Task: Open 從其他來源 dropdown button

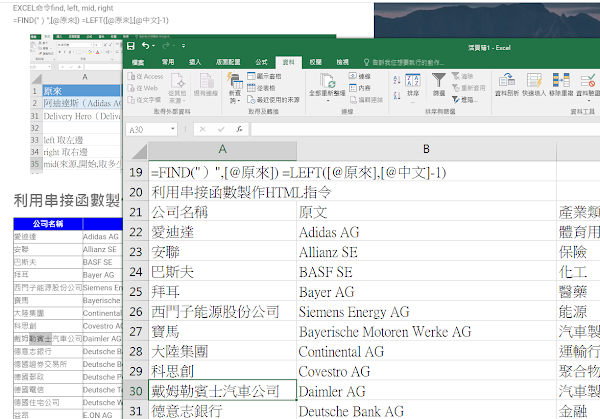Action: (x=178, y=88)
